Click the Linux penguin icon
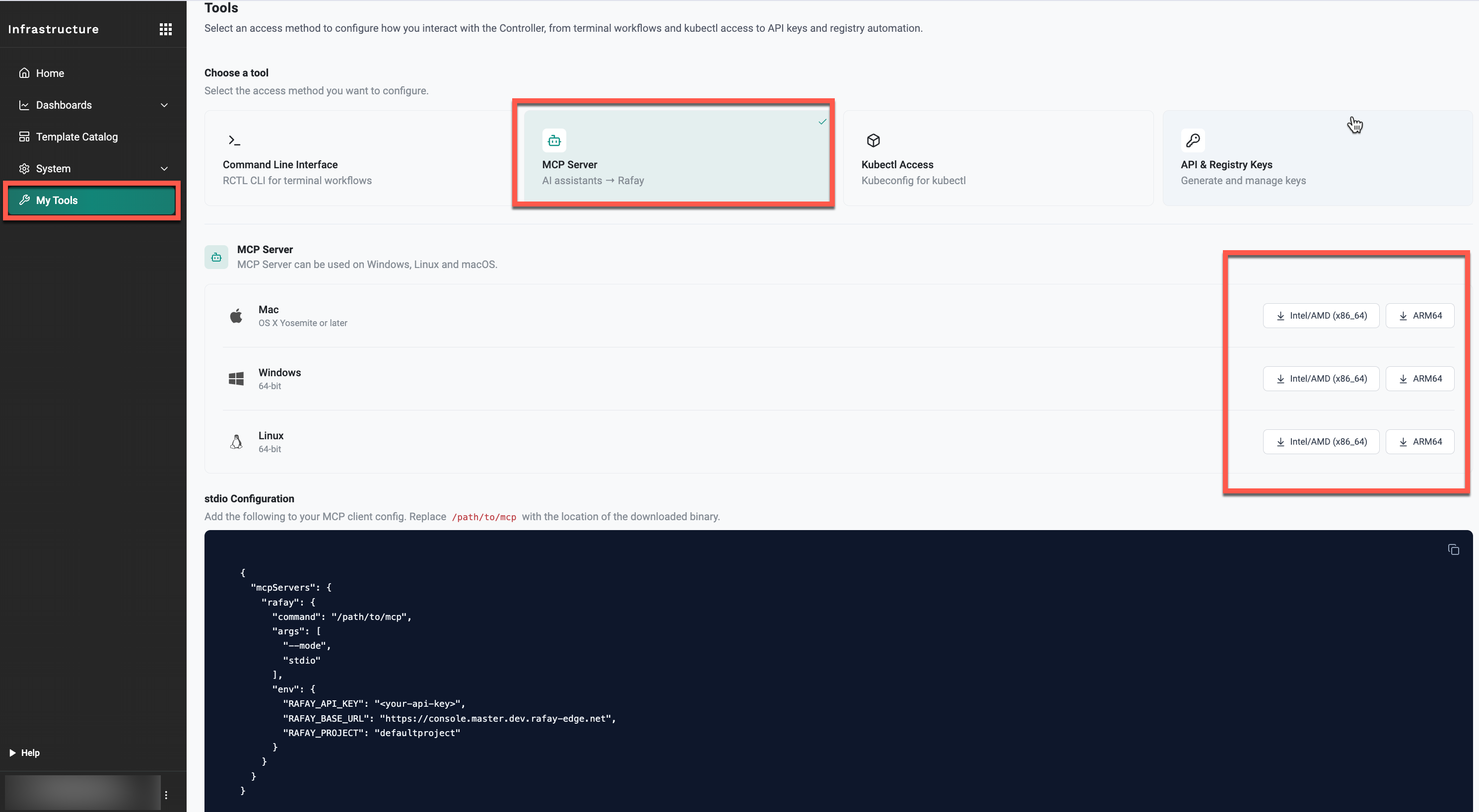The width and height of the screenshot is (1479, 812). point(236,442)
